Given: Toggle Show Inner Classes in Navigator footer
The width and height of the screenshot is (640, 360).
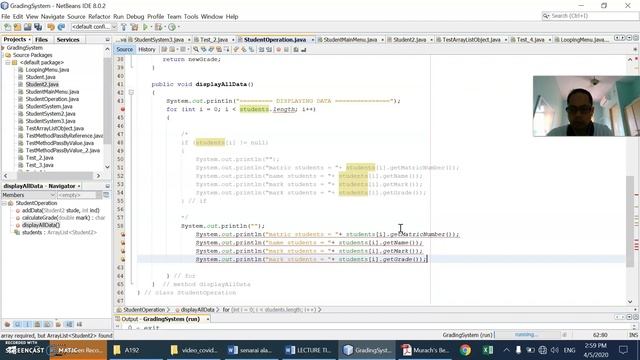Looking at the screenshot, I should point(48,324).
